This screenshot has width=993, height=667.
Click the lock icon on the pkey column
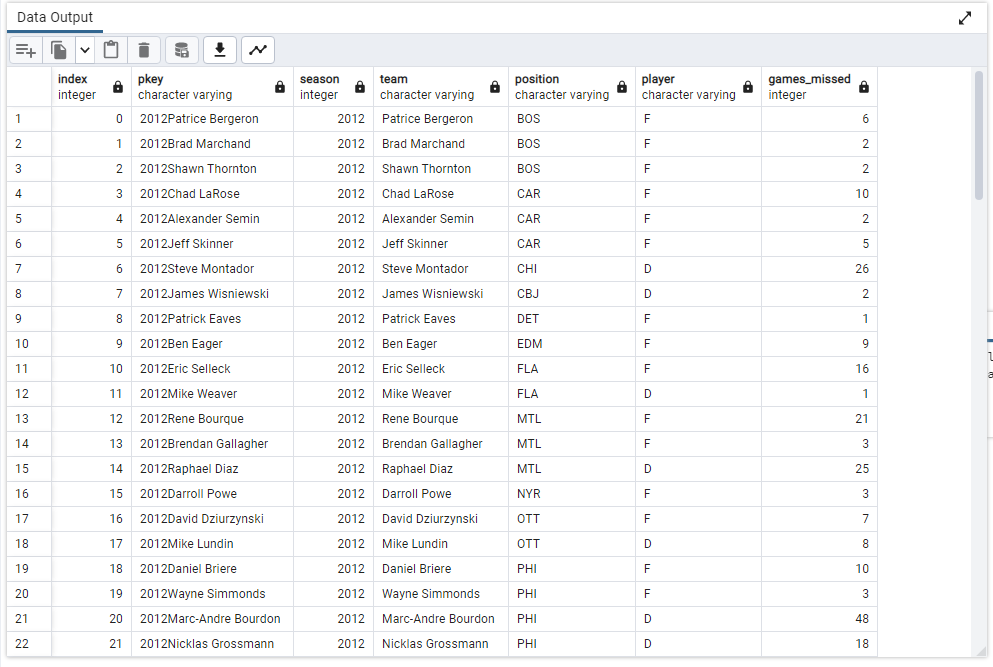pos(279,85)
